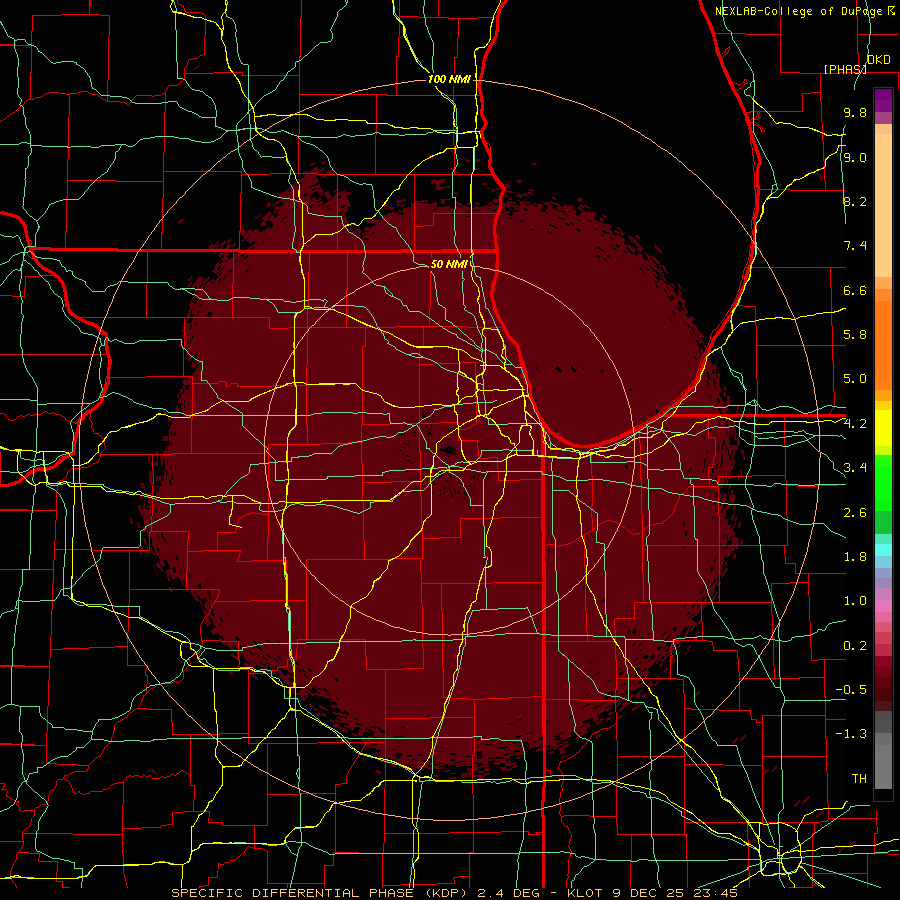
Task: Click the purple swatch at the legend top
Action: point(883,100)
